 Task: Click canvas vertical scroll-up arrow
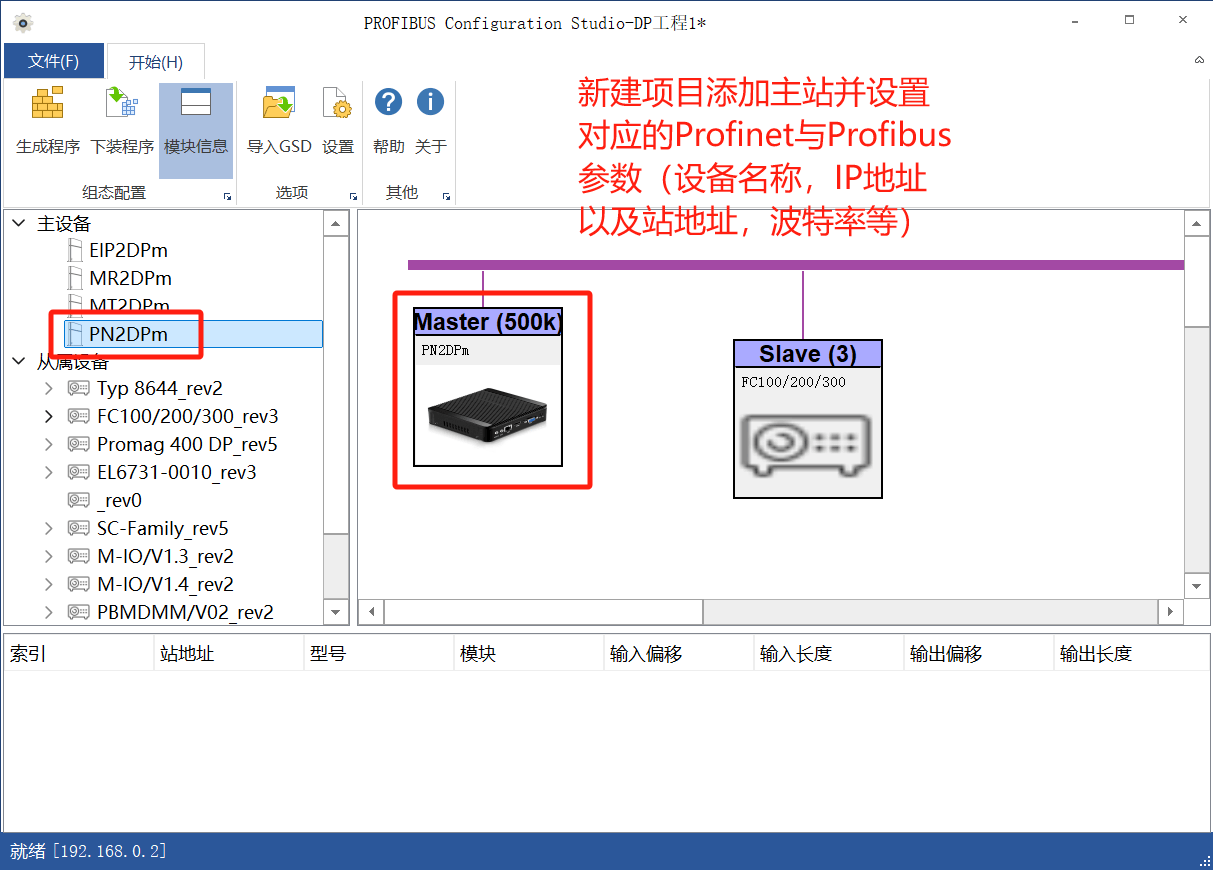click(x=1196, y=223)
